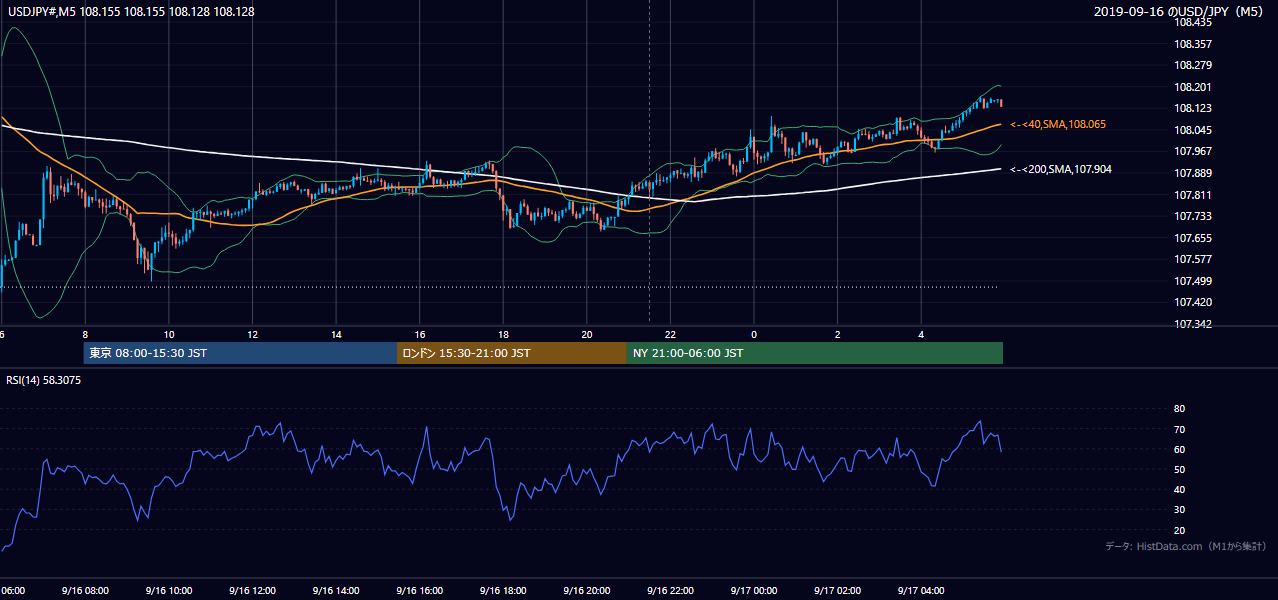Click the HistData.com data source credit
Image resolution: width=1278 pixels, height=600 pixels.
click(x=1186, y=546)
